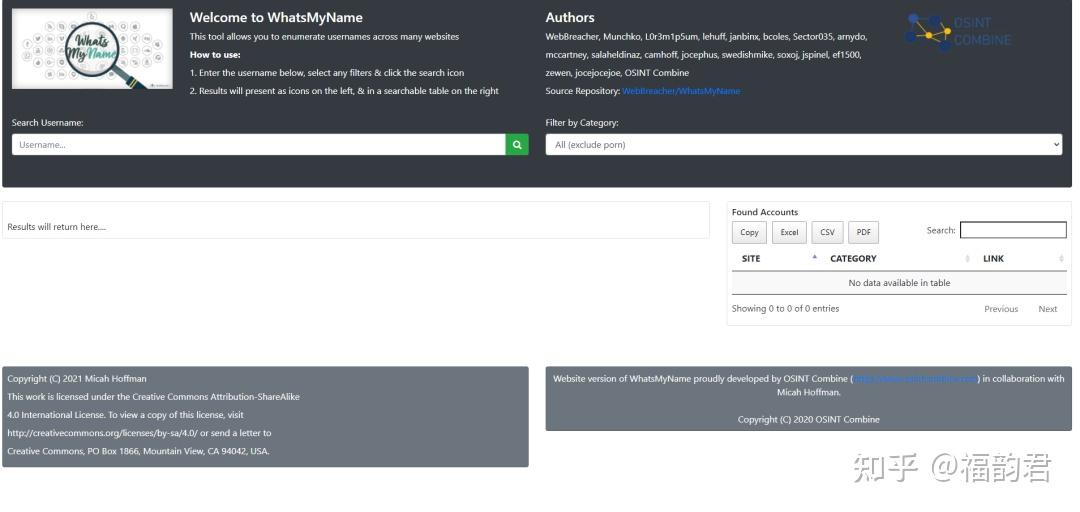Go to Next table page
This screenshot has height=512, width=1080.
(x=1047, y=309)
